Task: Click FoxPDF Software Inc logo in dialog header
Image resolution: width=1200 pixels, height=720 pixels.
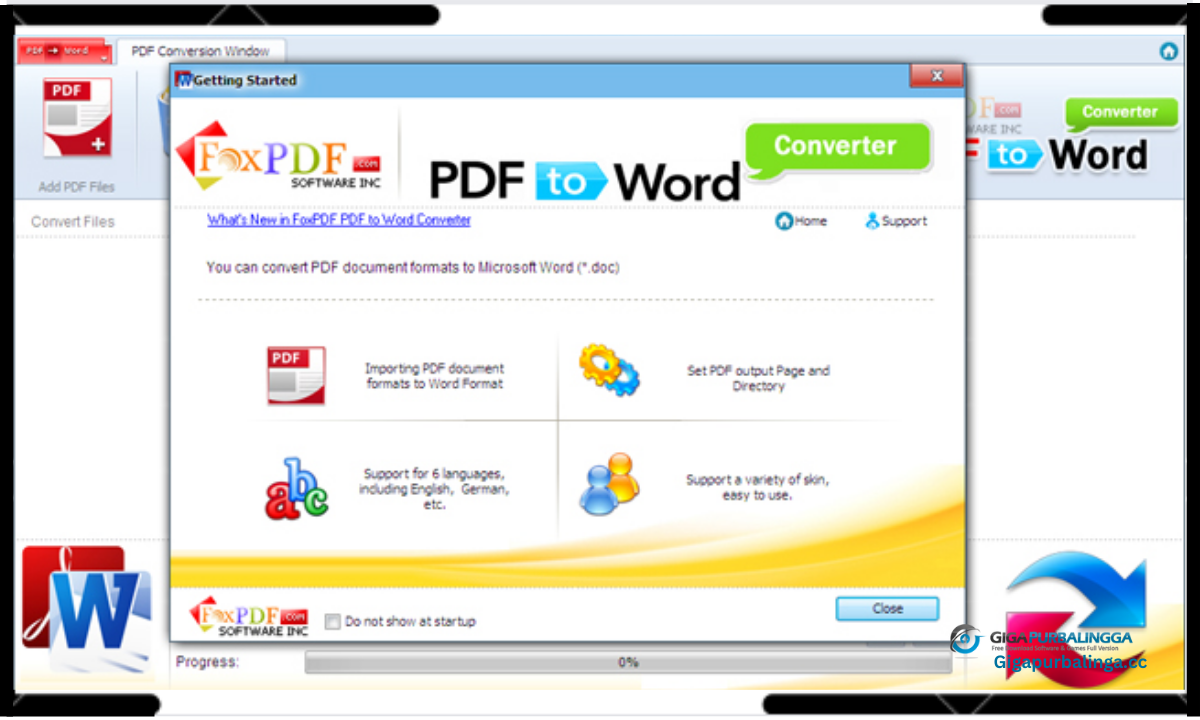Action: (278, 156)
